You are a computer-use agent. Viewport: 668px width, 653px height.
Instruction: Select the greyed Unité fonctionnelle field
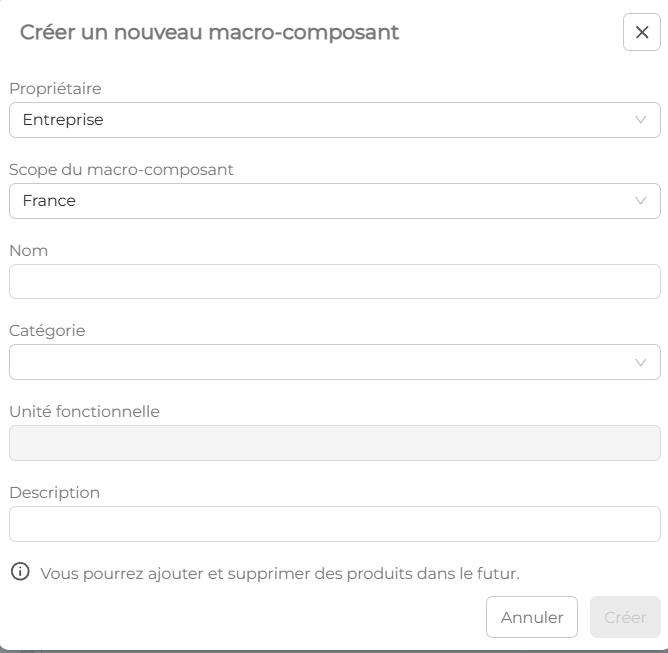click(334, 443)
